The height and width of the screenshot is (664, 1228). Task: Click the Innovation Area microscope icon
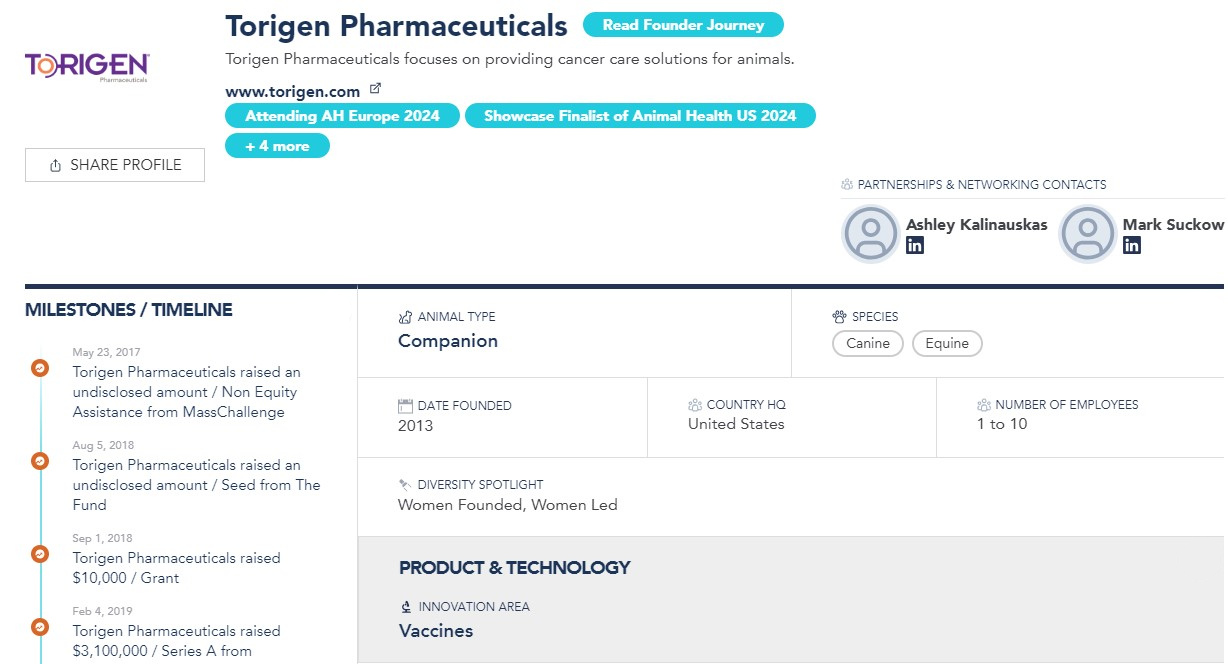pos(406,607)
